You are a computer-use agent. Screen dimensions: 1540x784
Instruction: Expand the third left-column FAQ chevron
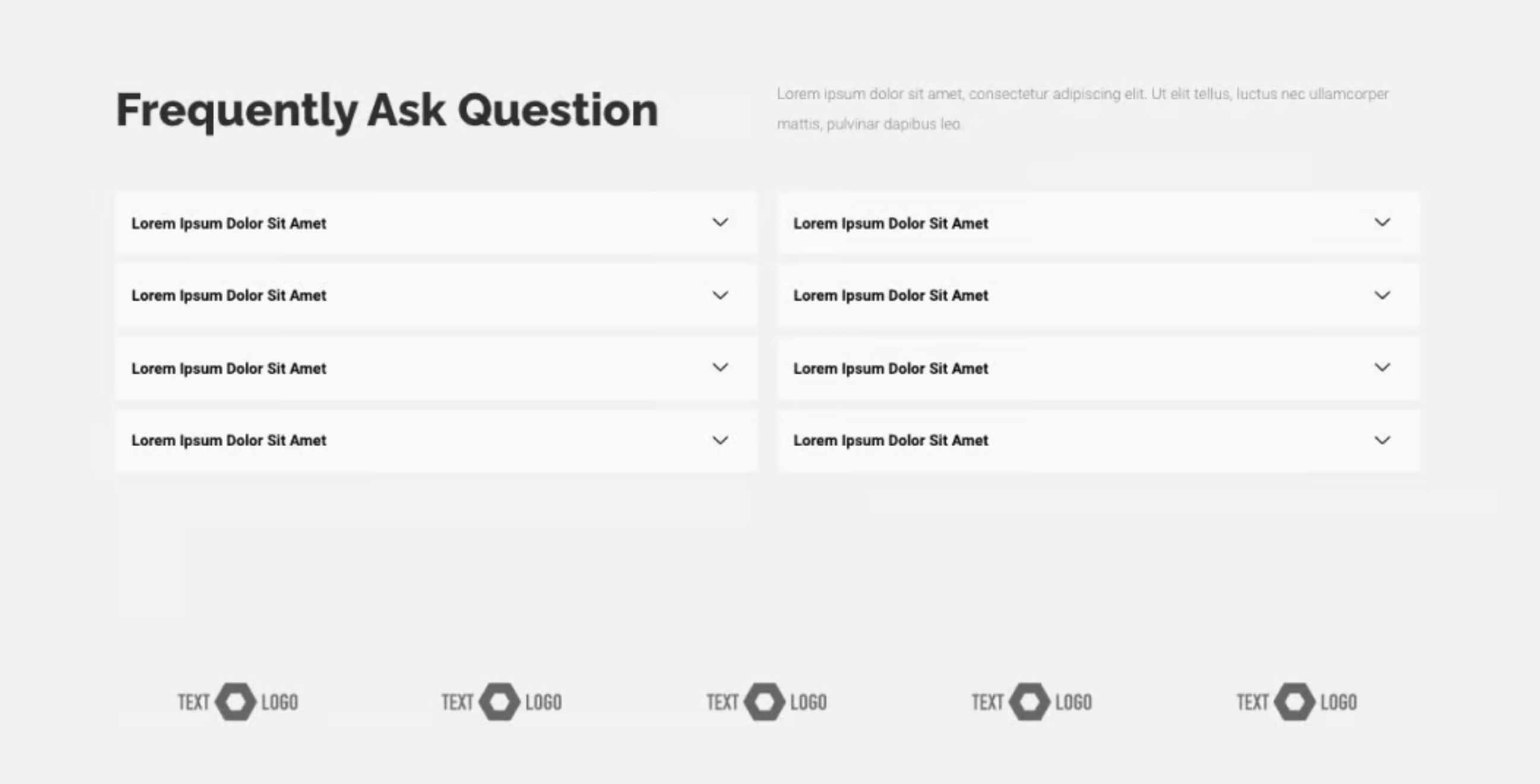(720, 368)
